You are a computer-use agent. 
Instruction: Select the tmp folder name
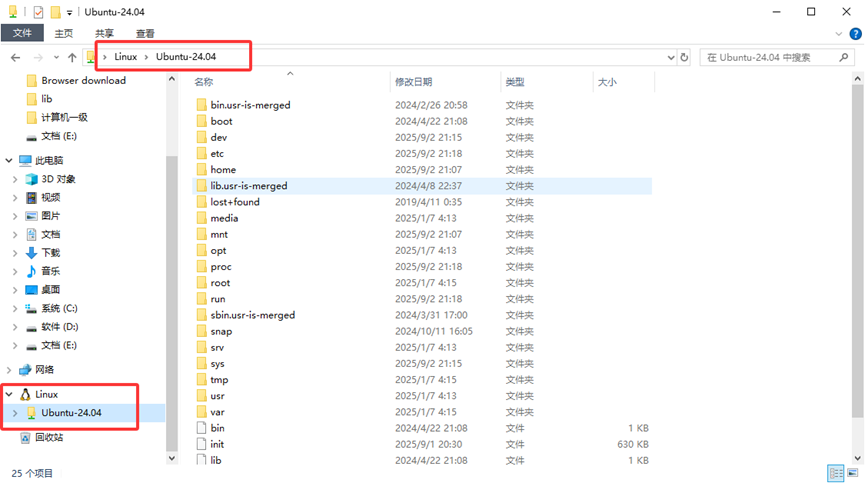pyautogui.click(x=219, y=380)
